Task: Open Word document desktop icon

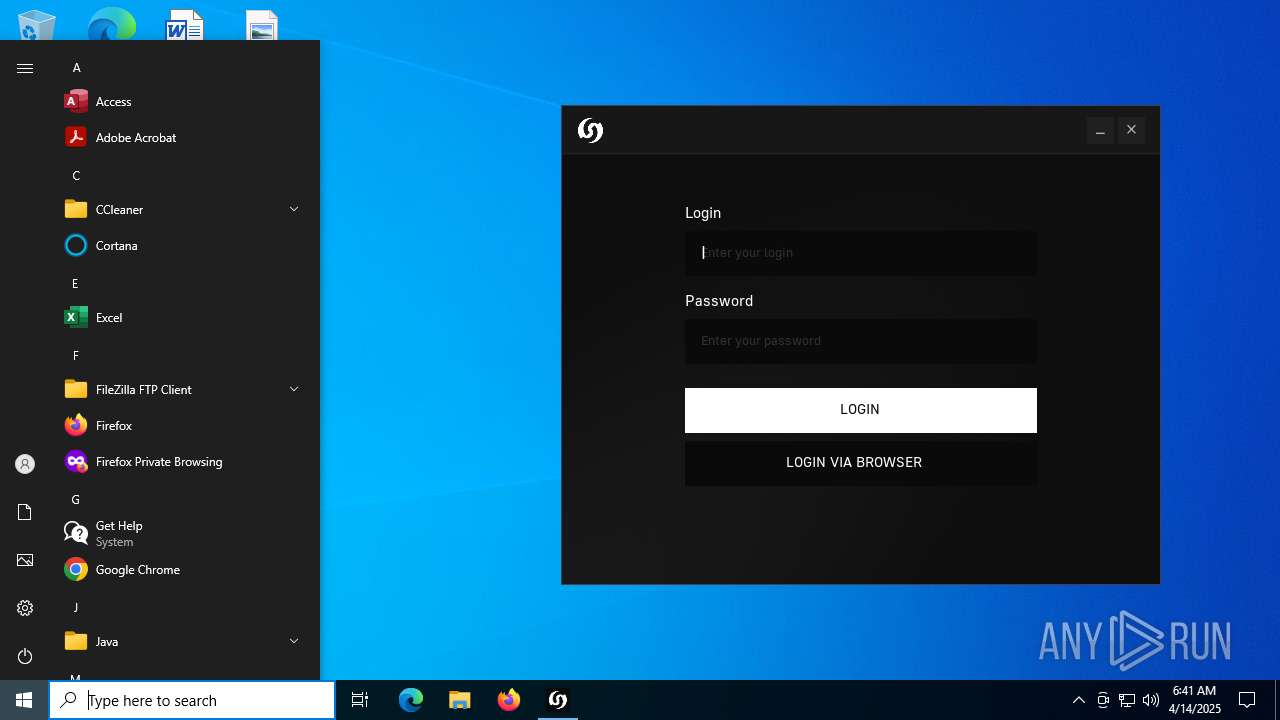Action: [184, 24]
